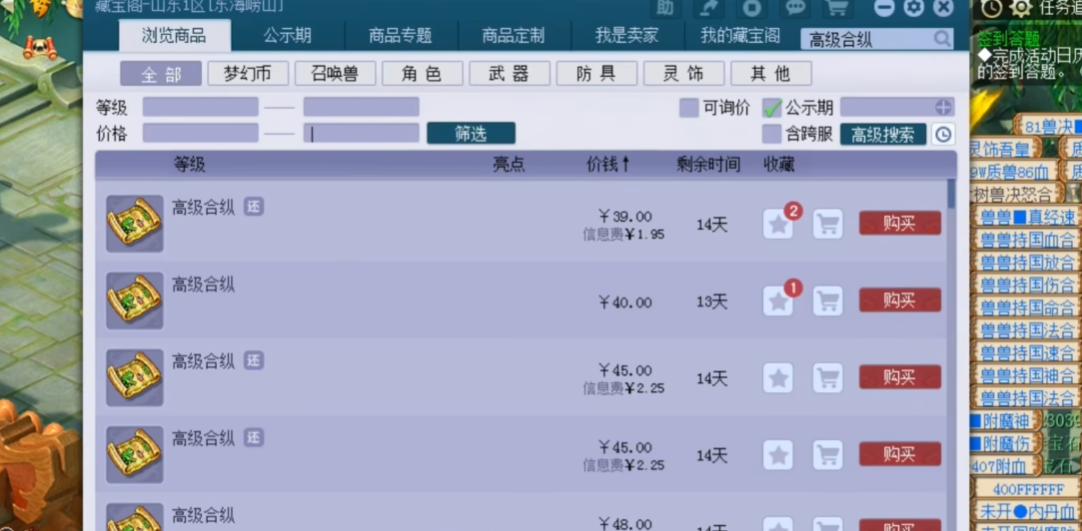Open search history clock icon beside 高级搜索
Screen dimensions: 1082x531
(x=943, y=134)
